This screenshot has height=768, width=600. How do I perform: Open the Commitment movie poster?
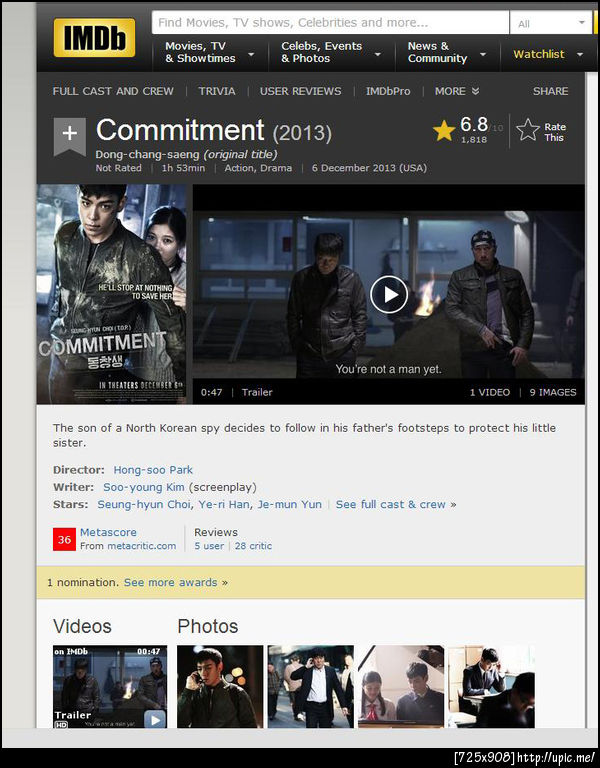pyautogui.click(x=112, y=294)
